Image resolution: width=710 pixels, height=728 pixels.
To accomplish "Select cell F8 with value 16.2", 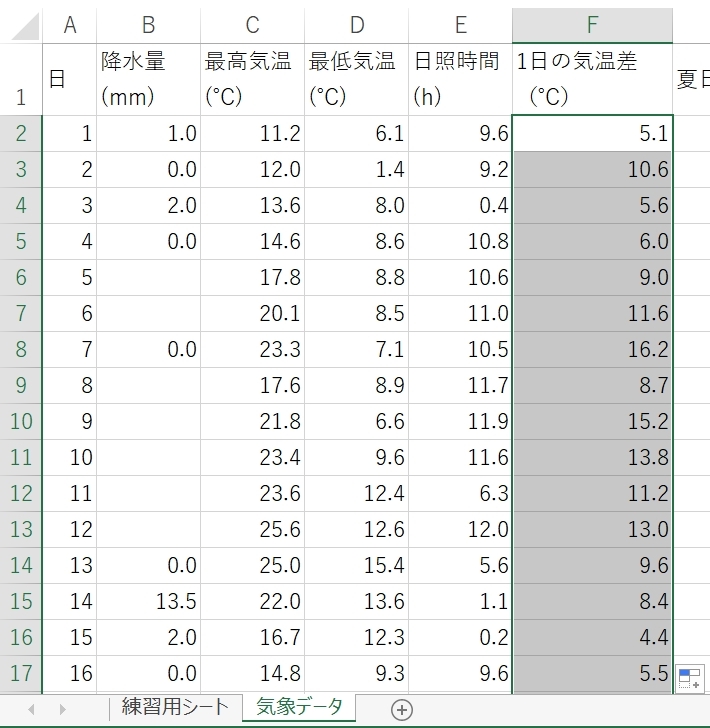I will pos(592,350).
